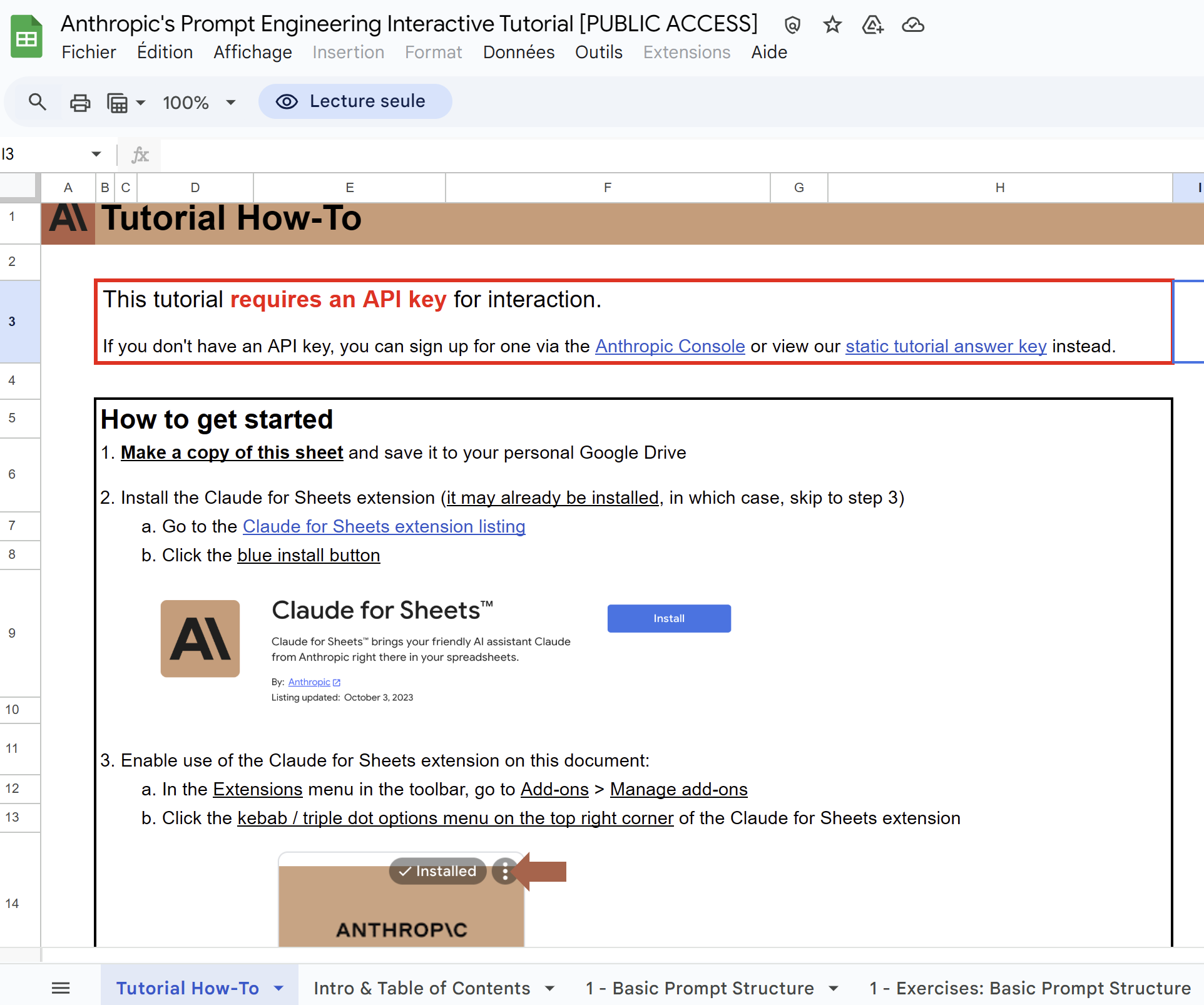Click underlined Manage add-ons text
The width and height of the screenshot is (1204, 1005).
(x=678, y=789)
